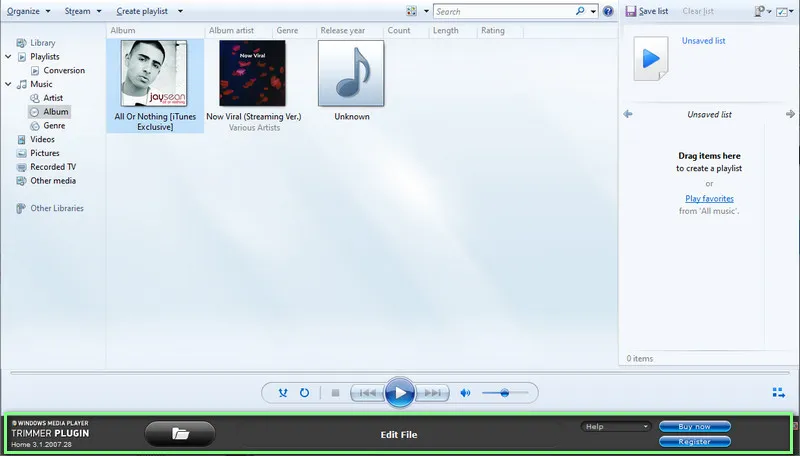The width and height of the screenshot is (800, 456).
Task: Click the Save list disk icon
Action: [631, 11]
